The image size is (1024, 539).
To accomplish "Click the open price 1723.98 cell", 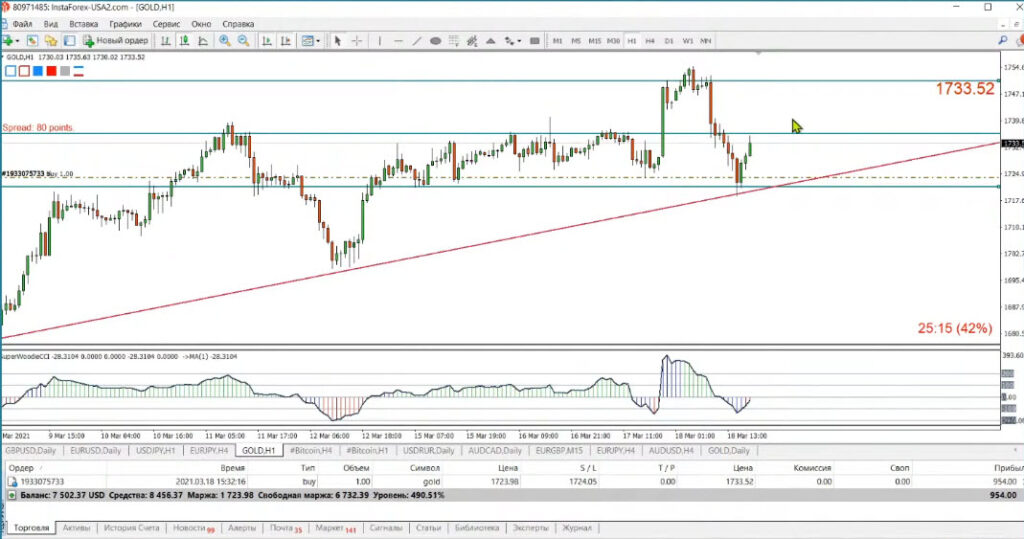I will point(503,482).
